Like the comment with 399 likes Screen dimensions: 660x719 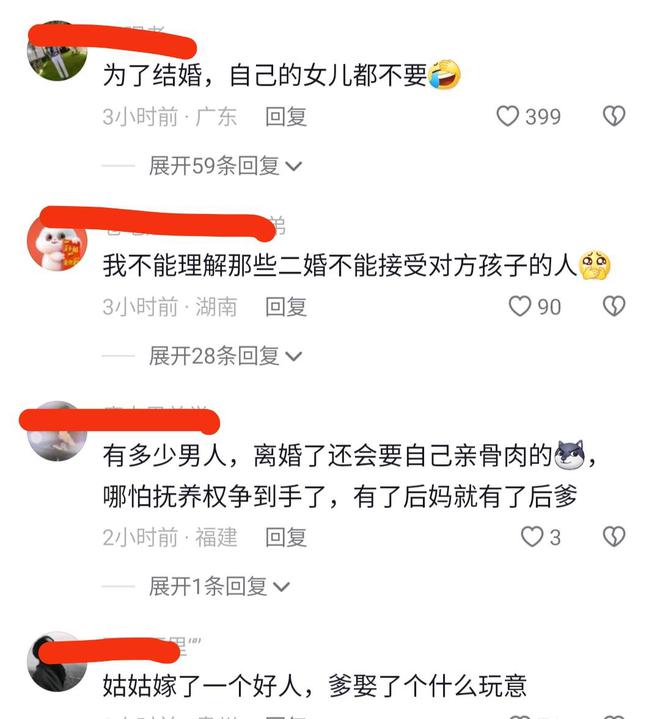[507, 116]
